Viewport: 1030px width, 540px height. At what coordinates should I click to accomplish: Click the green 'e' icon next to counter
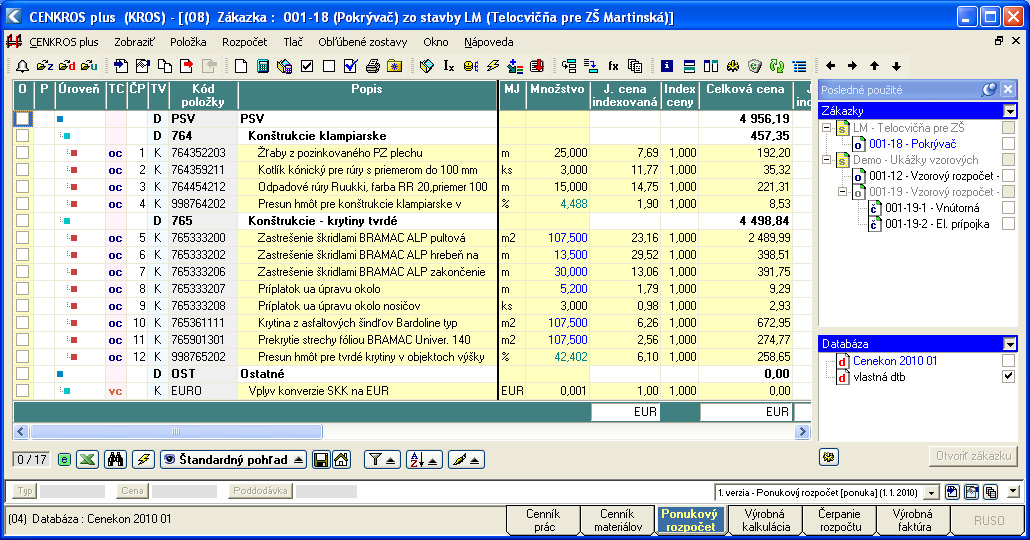pos(64,460)
